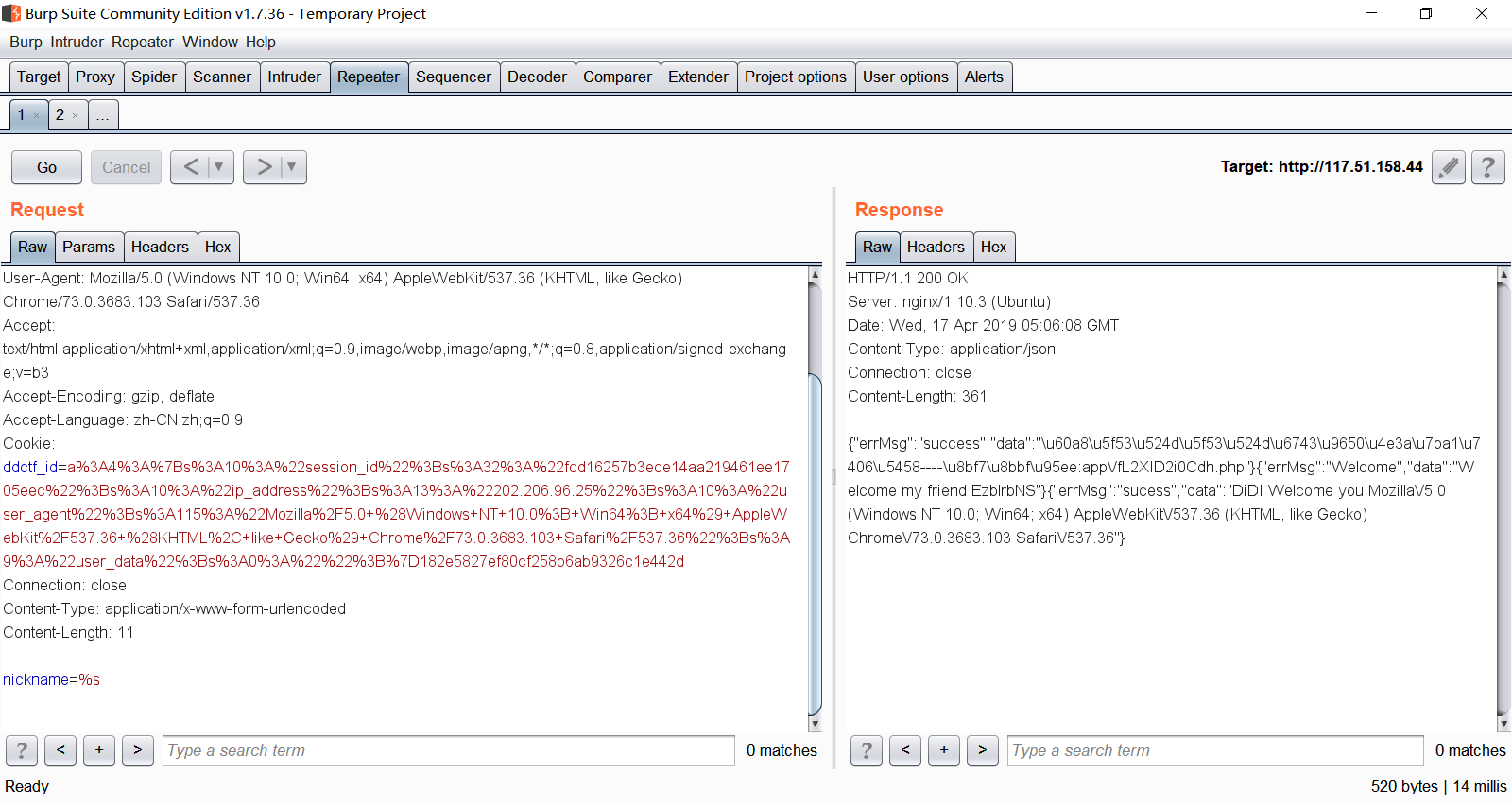Show the Request Hex view
Screen dimensions: 1512x803
[217, 248]
